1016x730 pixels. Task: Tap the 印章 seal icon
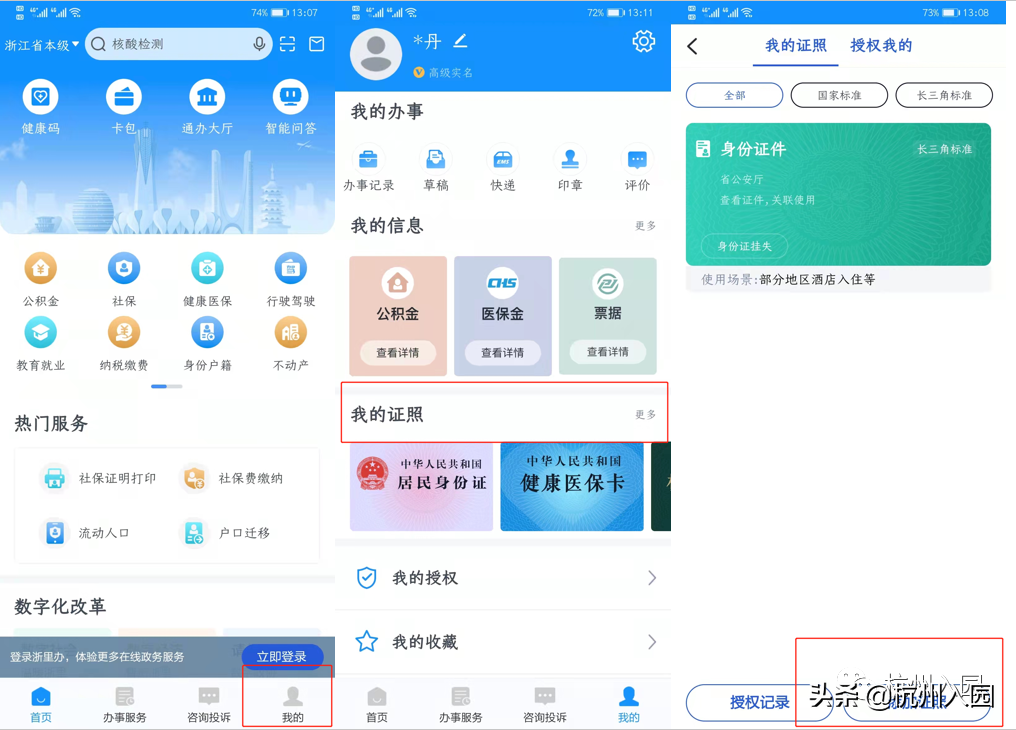[x=570, y=160]
